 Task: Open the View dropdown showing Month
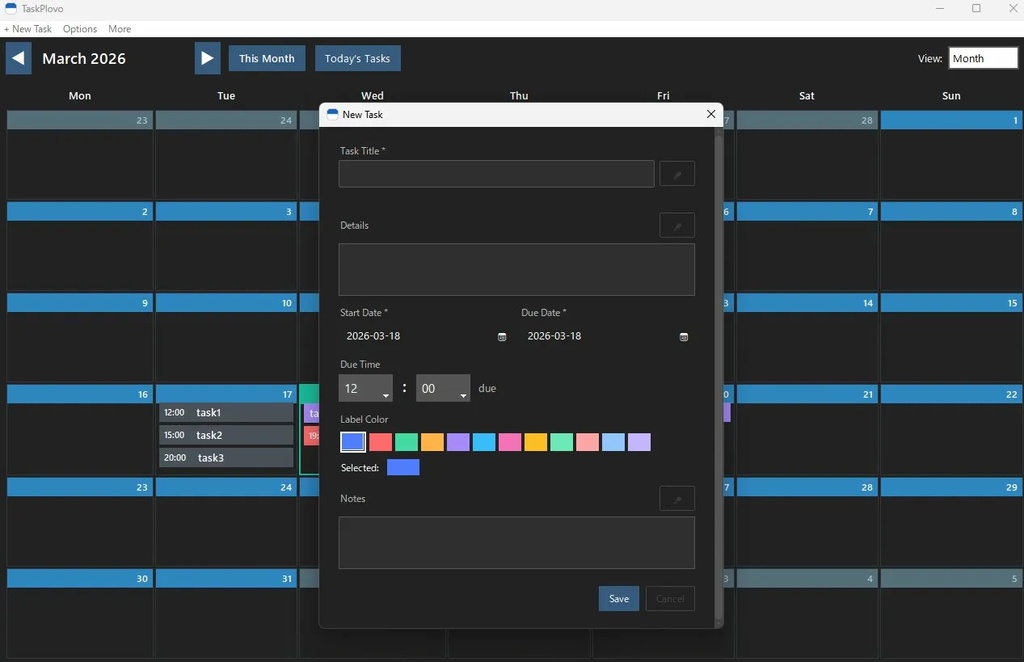click(x=983, y=58)
